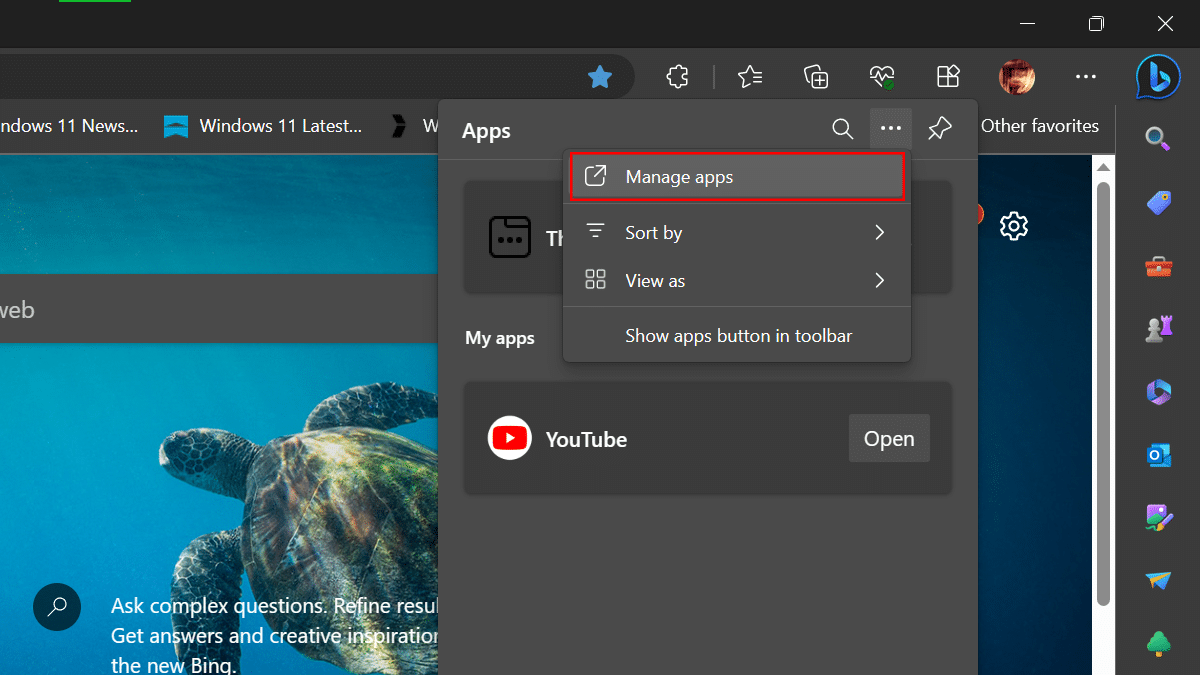Open Other favorites folder

coord(1039,126)
